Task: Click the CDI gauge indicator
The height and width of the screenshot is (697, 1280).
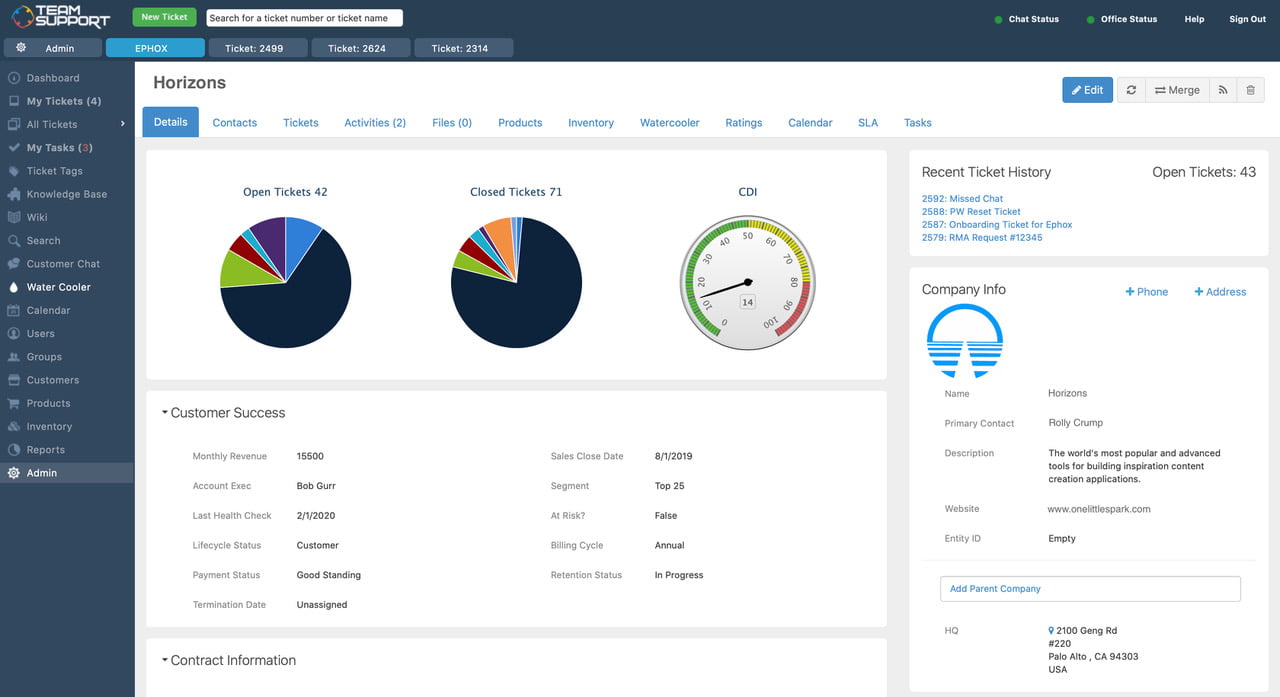Action: (x=747, y=282)
